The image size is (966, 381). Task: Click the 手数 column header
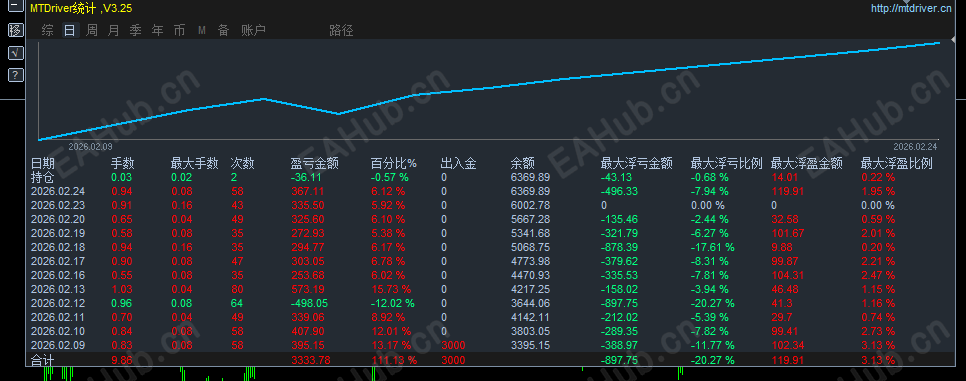click(x=123, y=163)
